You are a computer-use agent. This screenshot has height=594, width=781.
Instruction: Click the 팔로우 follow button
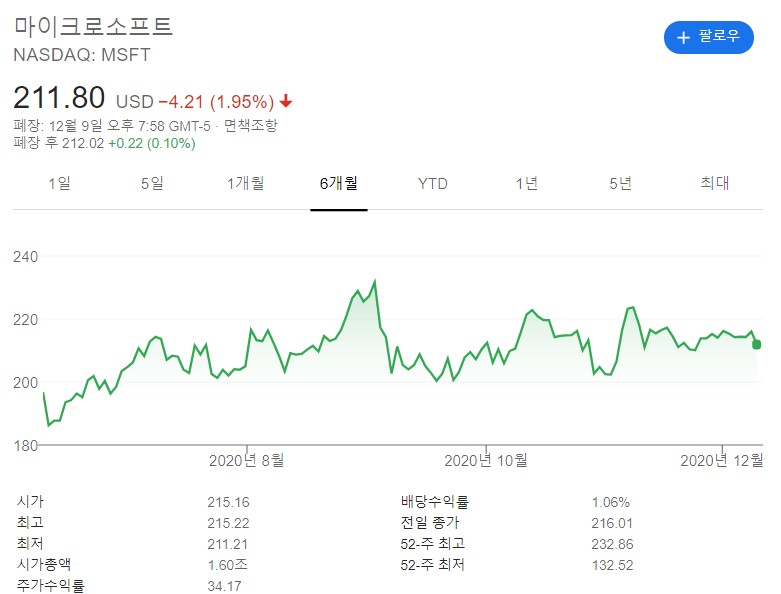tap(708, 37)
